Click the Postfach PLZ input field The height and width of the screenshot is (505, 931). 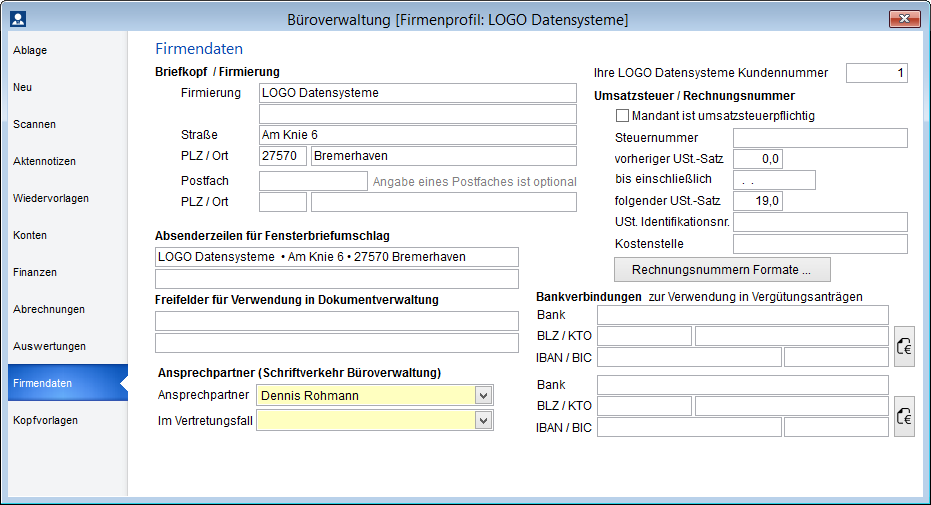point(283,202)
